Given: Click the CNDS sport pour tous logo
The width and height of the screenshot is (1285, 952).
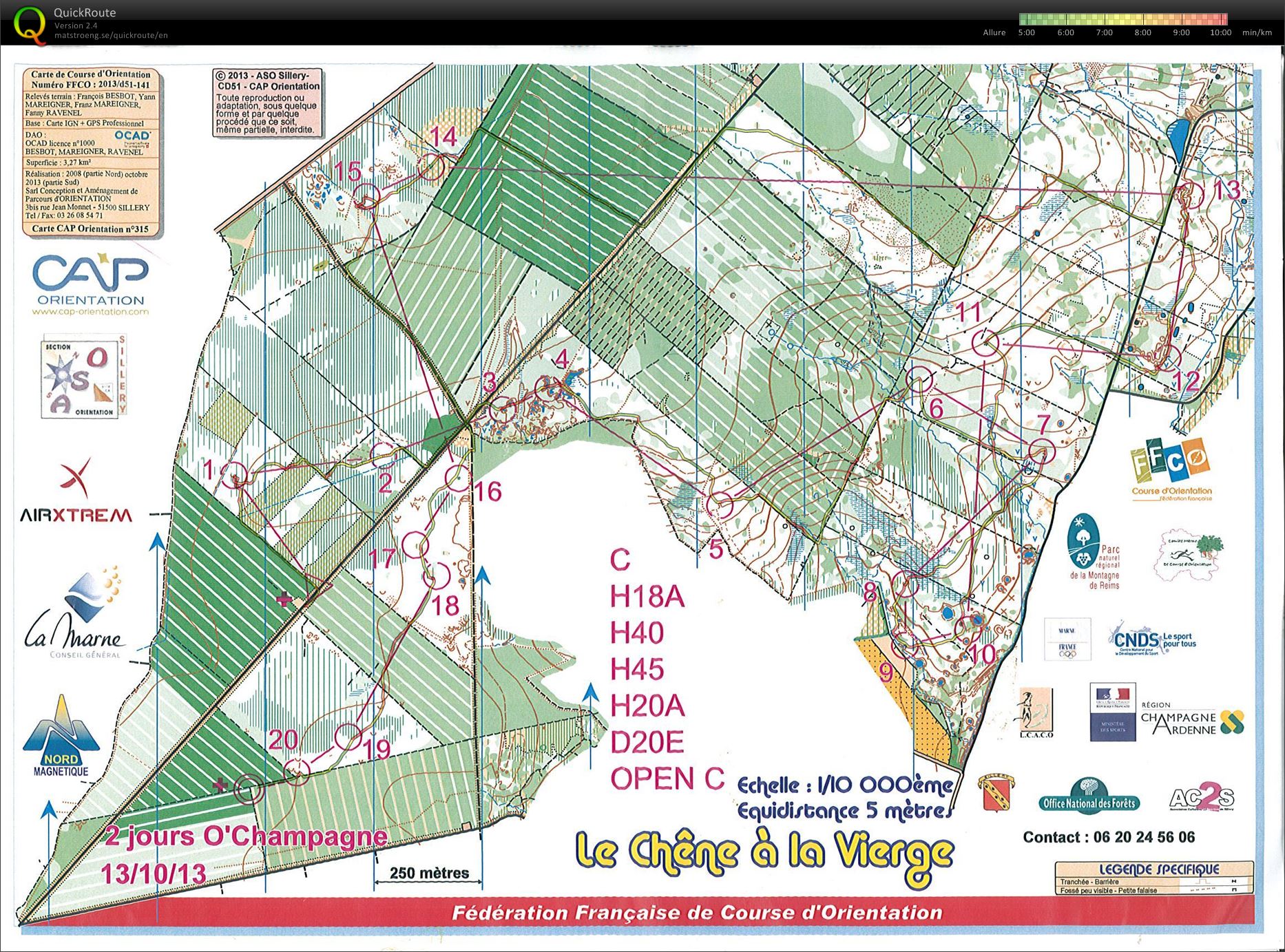Looking at the screenshot, I should click(x=1152, y=640).
